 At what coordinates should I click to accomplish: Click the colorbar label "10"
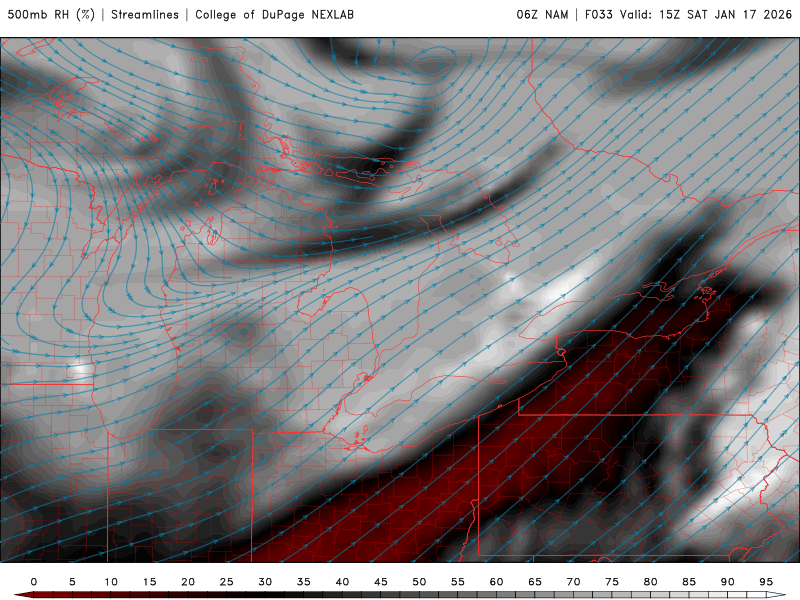tap(111, 582)
